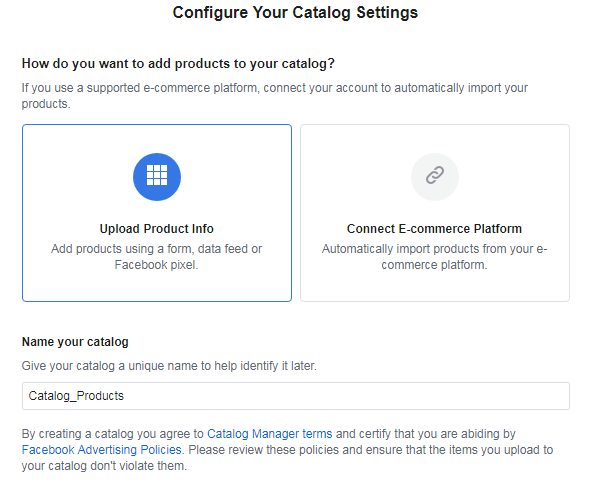Open the Catalog Manager terms link
592x482 pixels.
click(270, 434)
